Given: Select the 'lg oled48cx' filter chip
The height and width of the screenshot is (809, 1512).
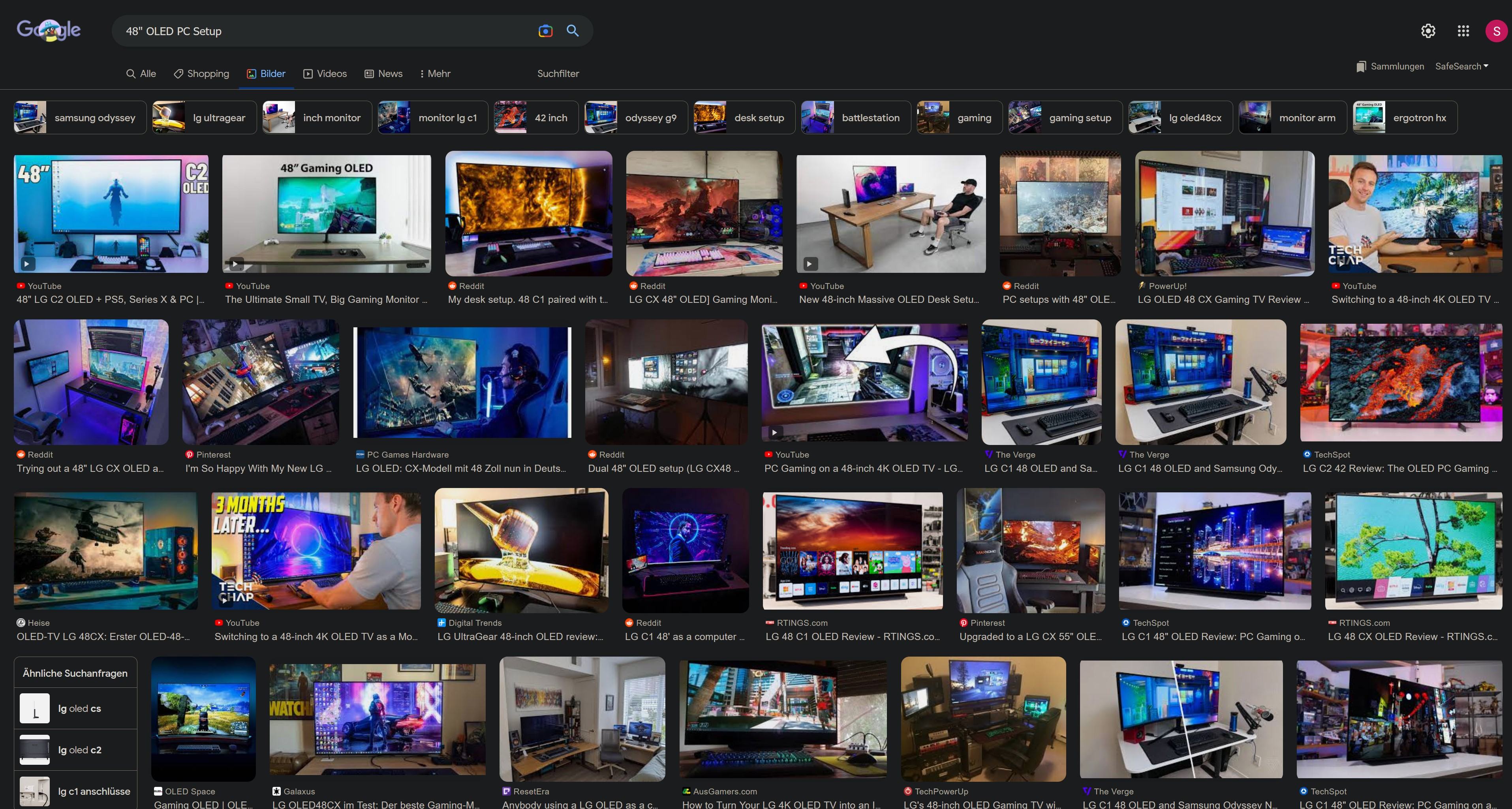Looking at the screenshot, I should [x=1180, y=117].
